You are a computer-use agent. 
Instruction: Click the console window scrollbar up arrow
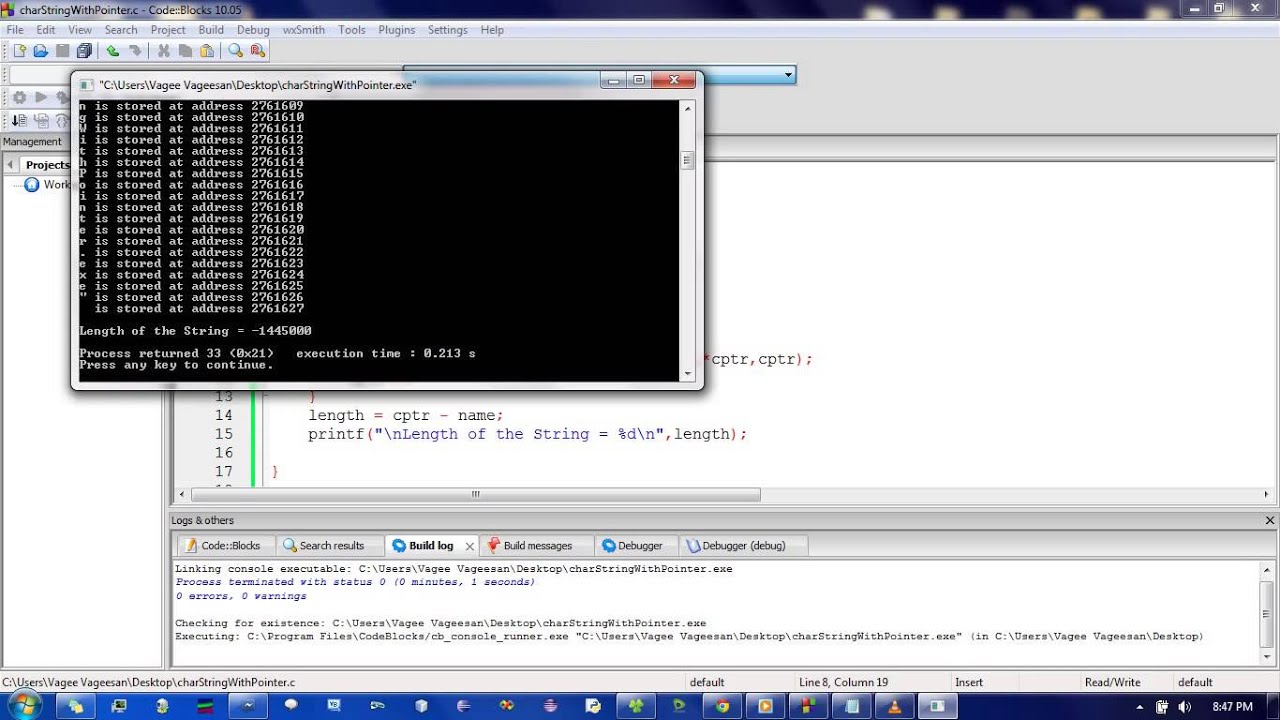[x=687, y=107]
